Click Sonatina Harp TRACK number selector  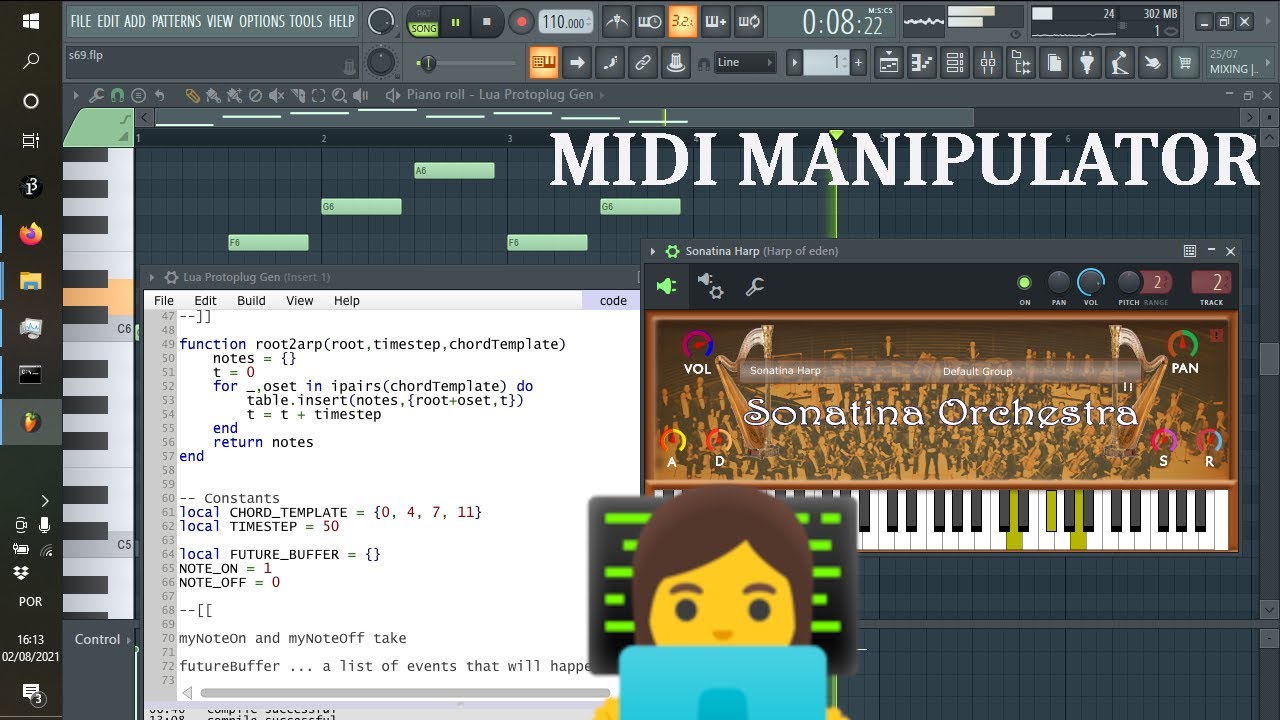[x=1211, y=283]
